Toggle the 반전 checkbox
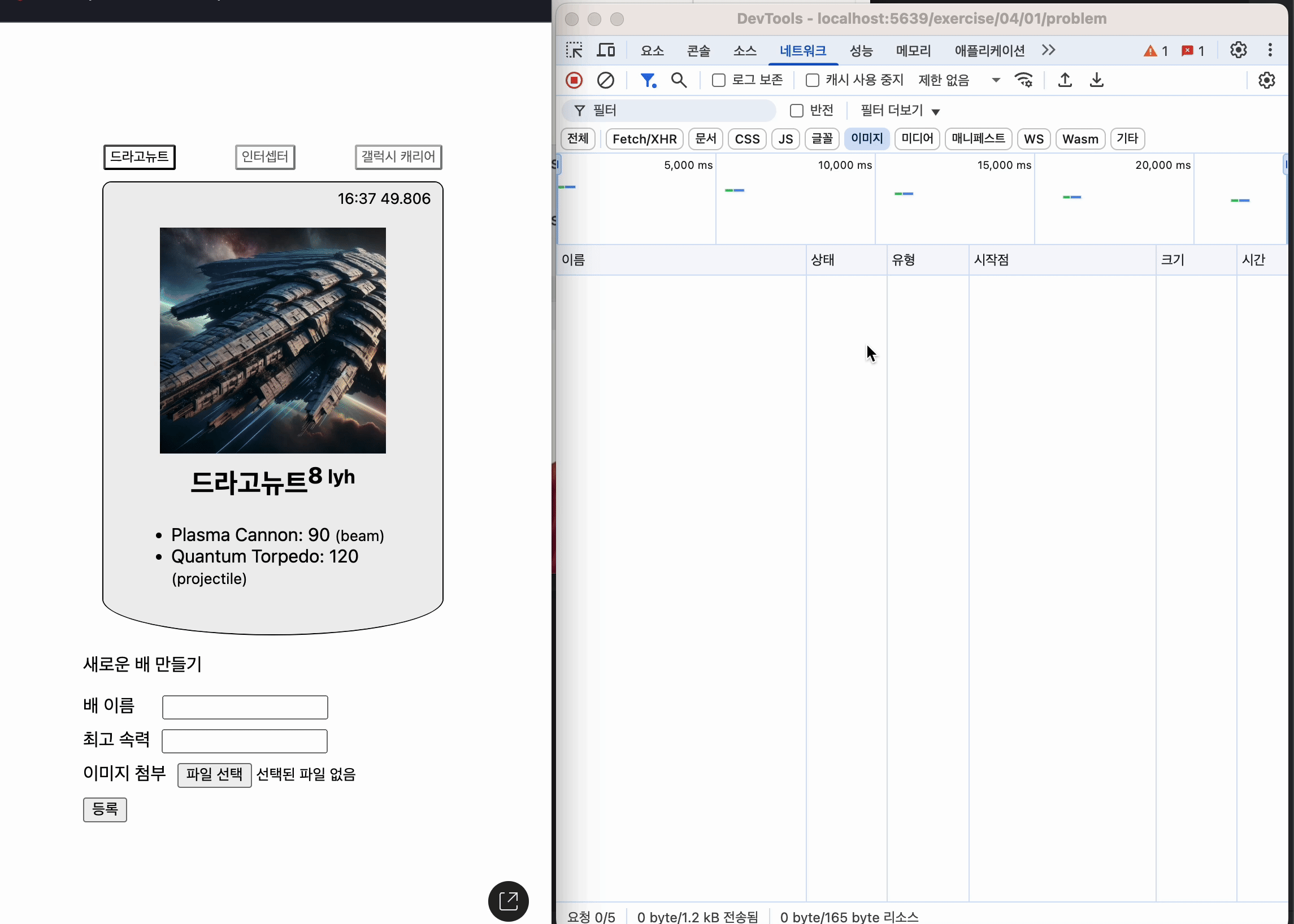Image resolution: width=1294 pixels, height=924 pixels. (x=796, y=110)
